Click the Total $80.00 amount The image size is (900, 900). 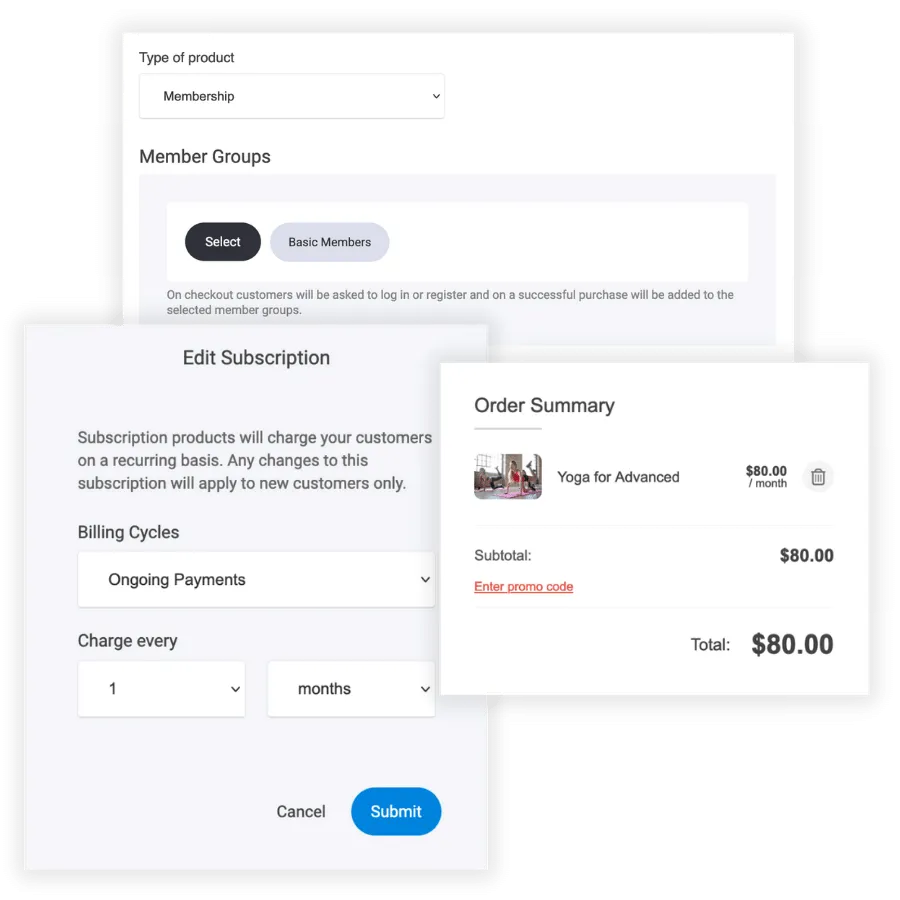(x=792, y=644)
